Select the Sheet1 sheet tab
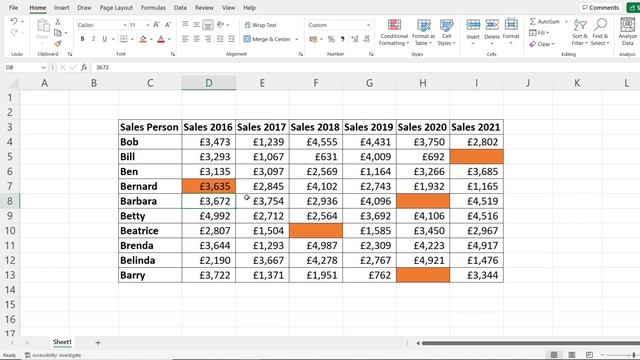Screen dimensions: 640x360 click(62, 342)
